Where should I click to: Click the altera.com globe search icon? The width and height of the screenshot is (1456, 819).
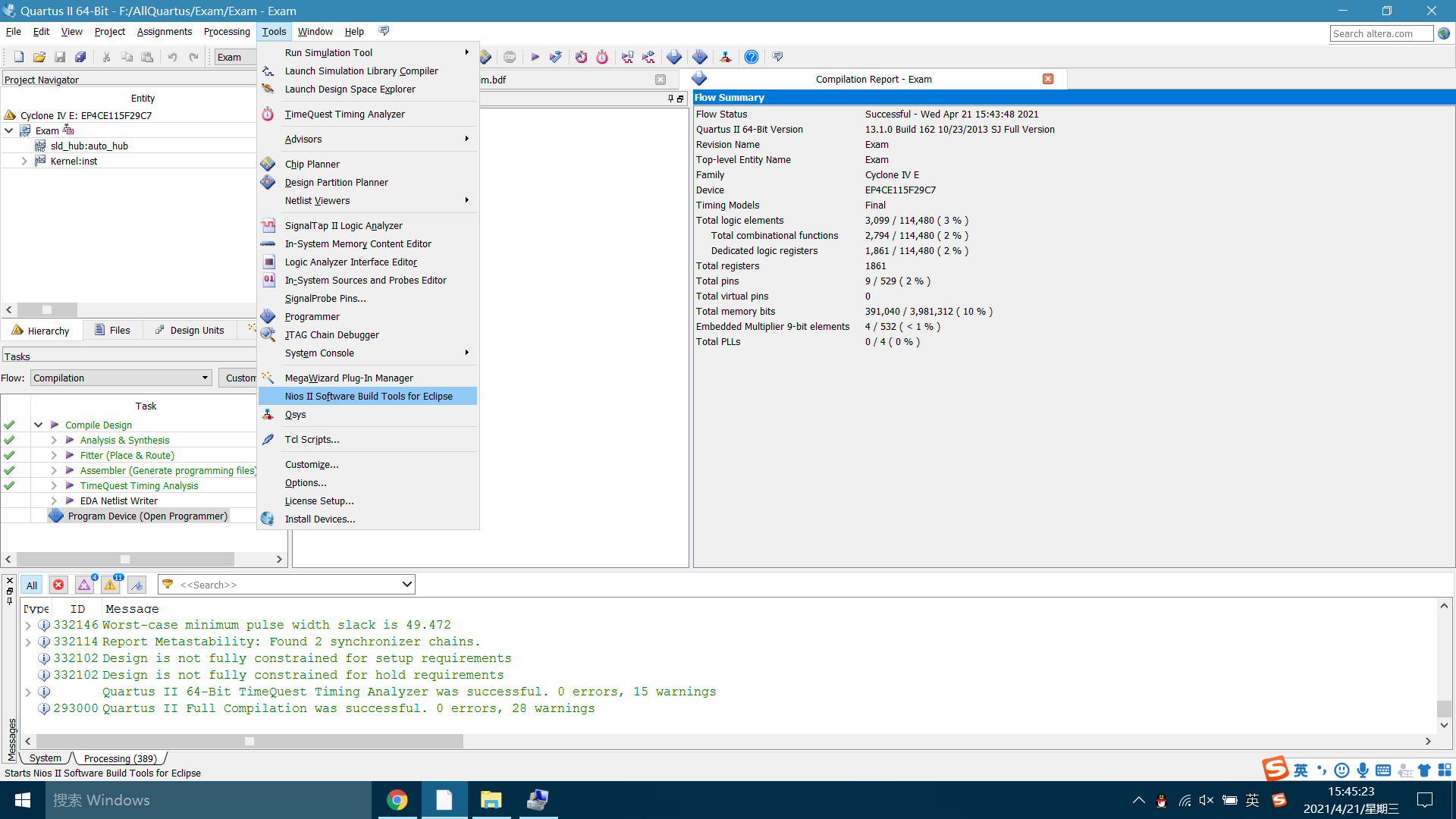(1444, 33)
